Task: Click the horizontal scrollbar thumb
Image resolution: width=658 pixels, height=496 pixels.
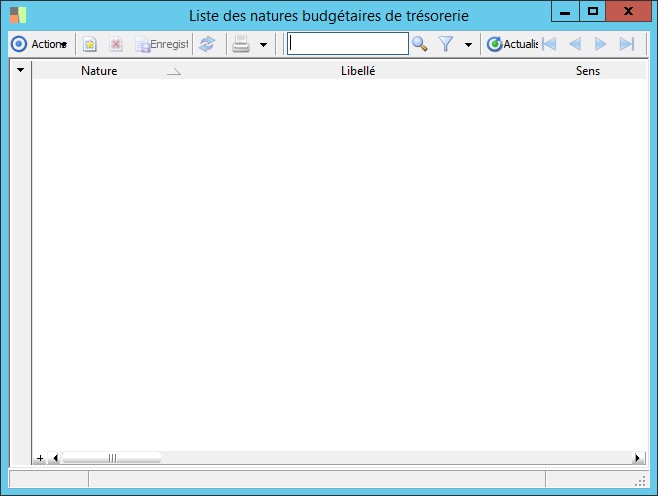Action: tap(112, 458)
